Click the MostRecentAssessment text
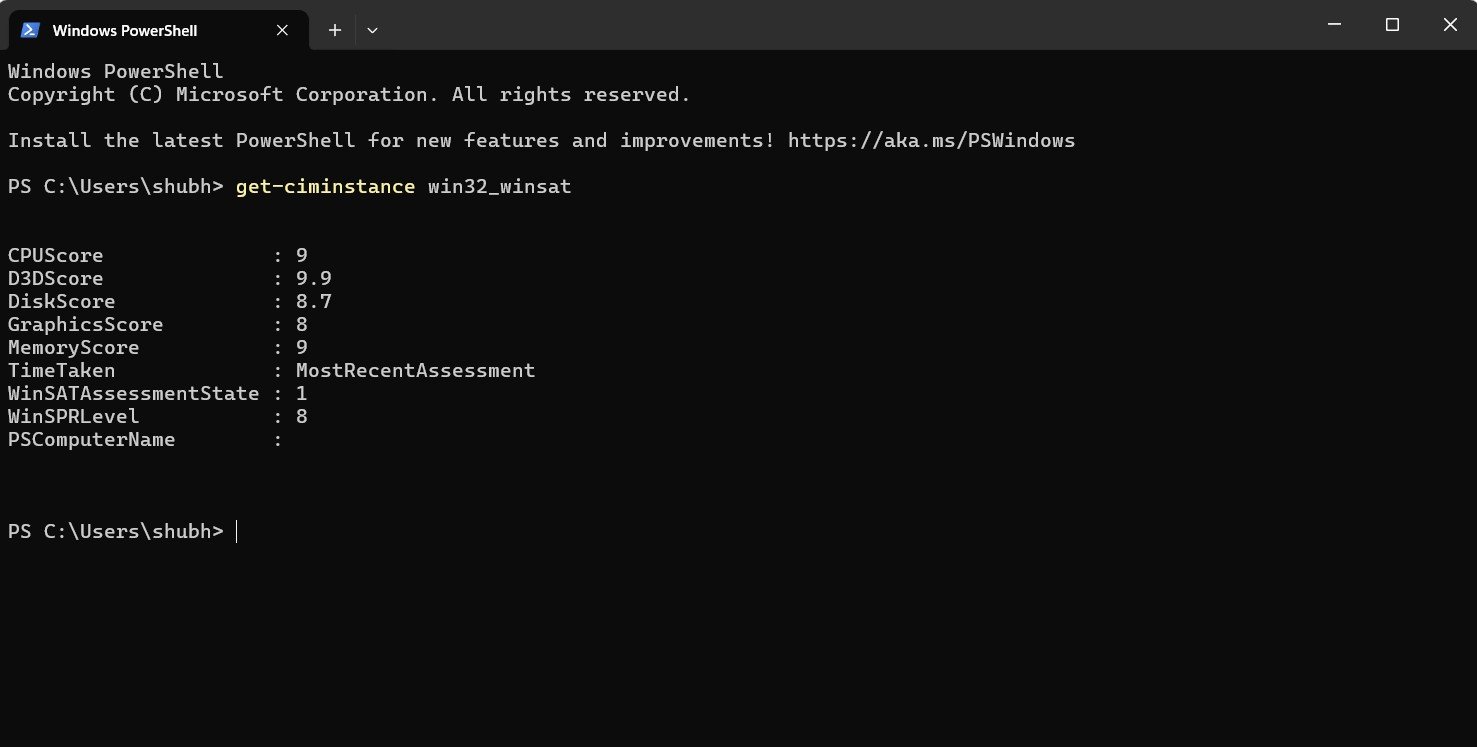 tap(416, 371)
